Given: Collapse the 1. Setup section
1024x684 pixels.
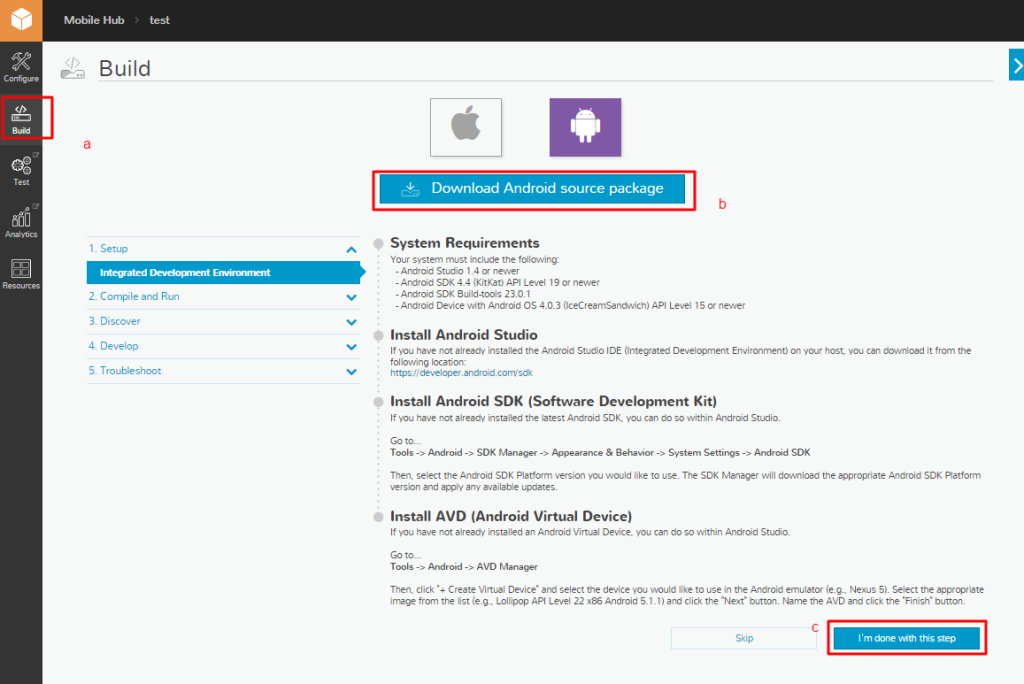Looking at the screenshot, I should 351,249.
